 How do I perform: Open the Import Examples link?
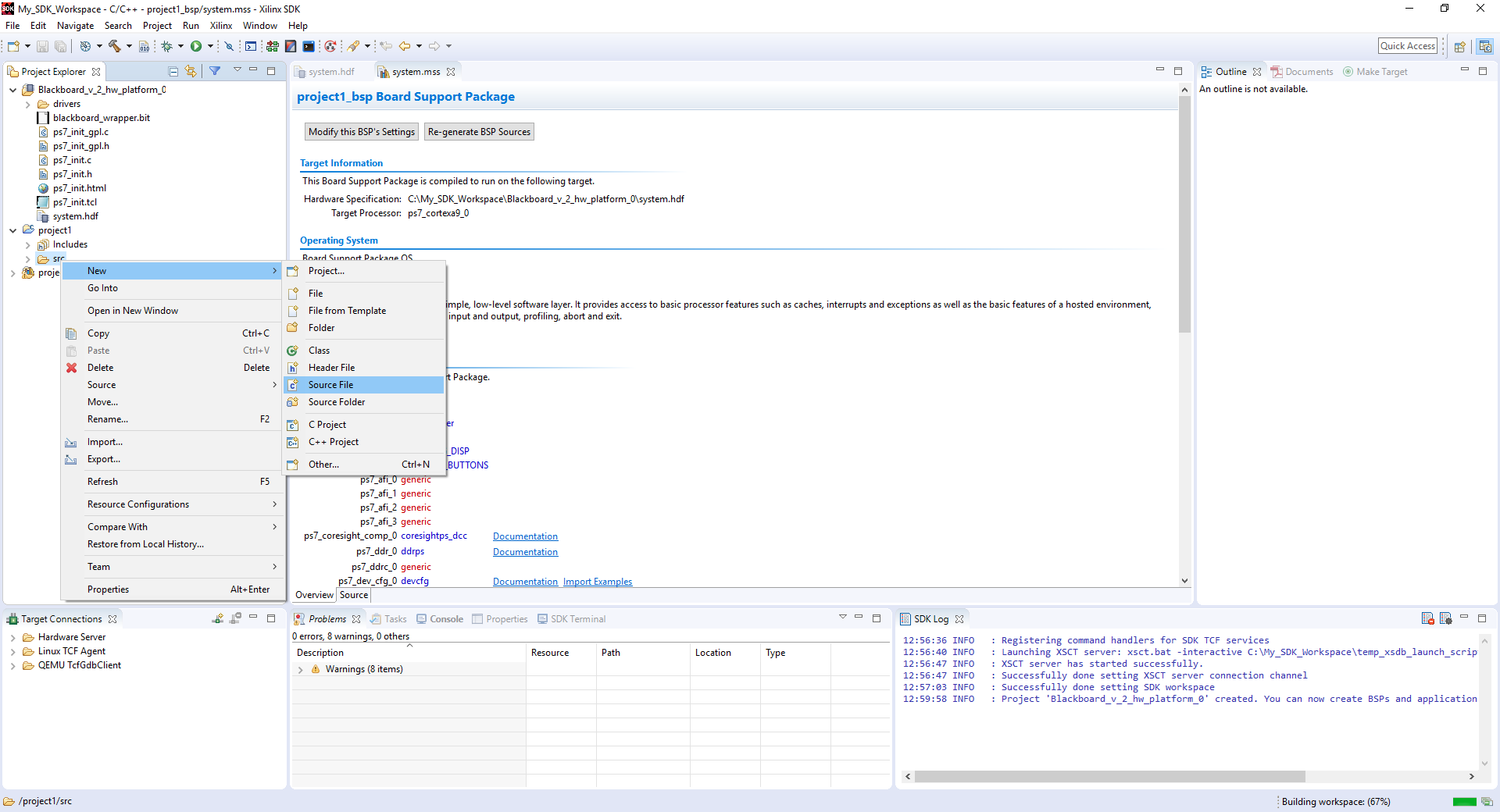598,582
